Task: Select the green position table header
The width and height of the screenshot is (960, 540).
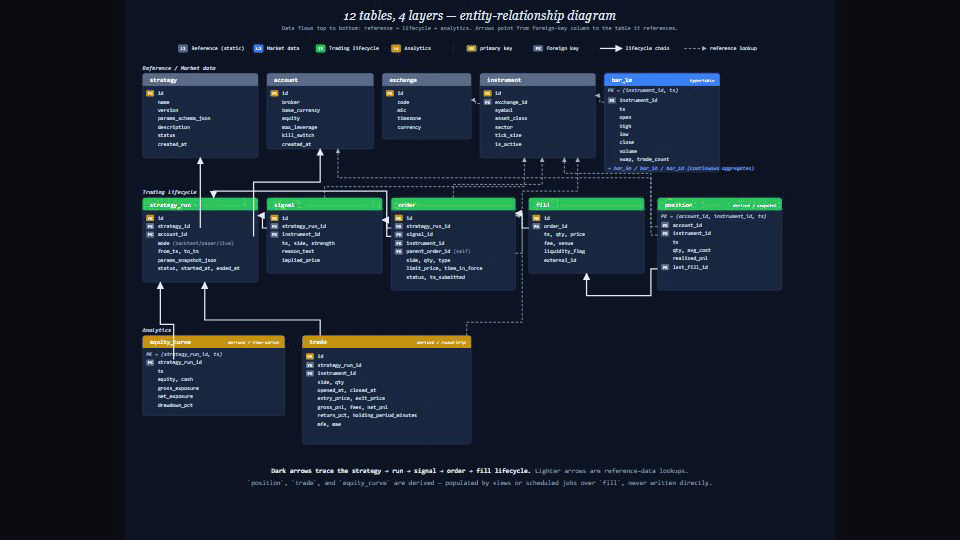Action: tap(719, 204)
